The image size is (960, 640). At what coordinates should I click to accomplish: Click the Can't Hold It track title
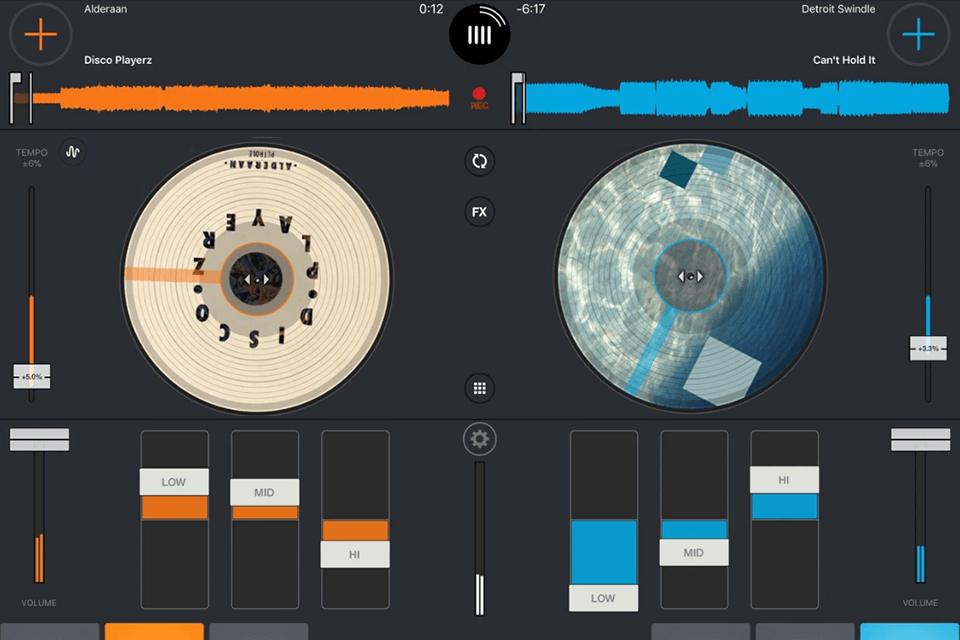pyautogui.click(x=844, y=60)
